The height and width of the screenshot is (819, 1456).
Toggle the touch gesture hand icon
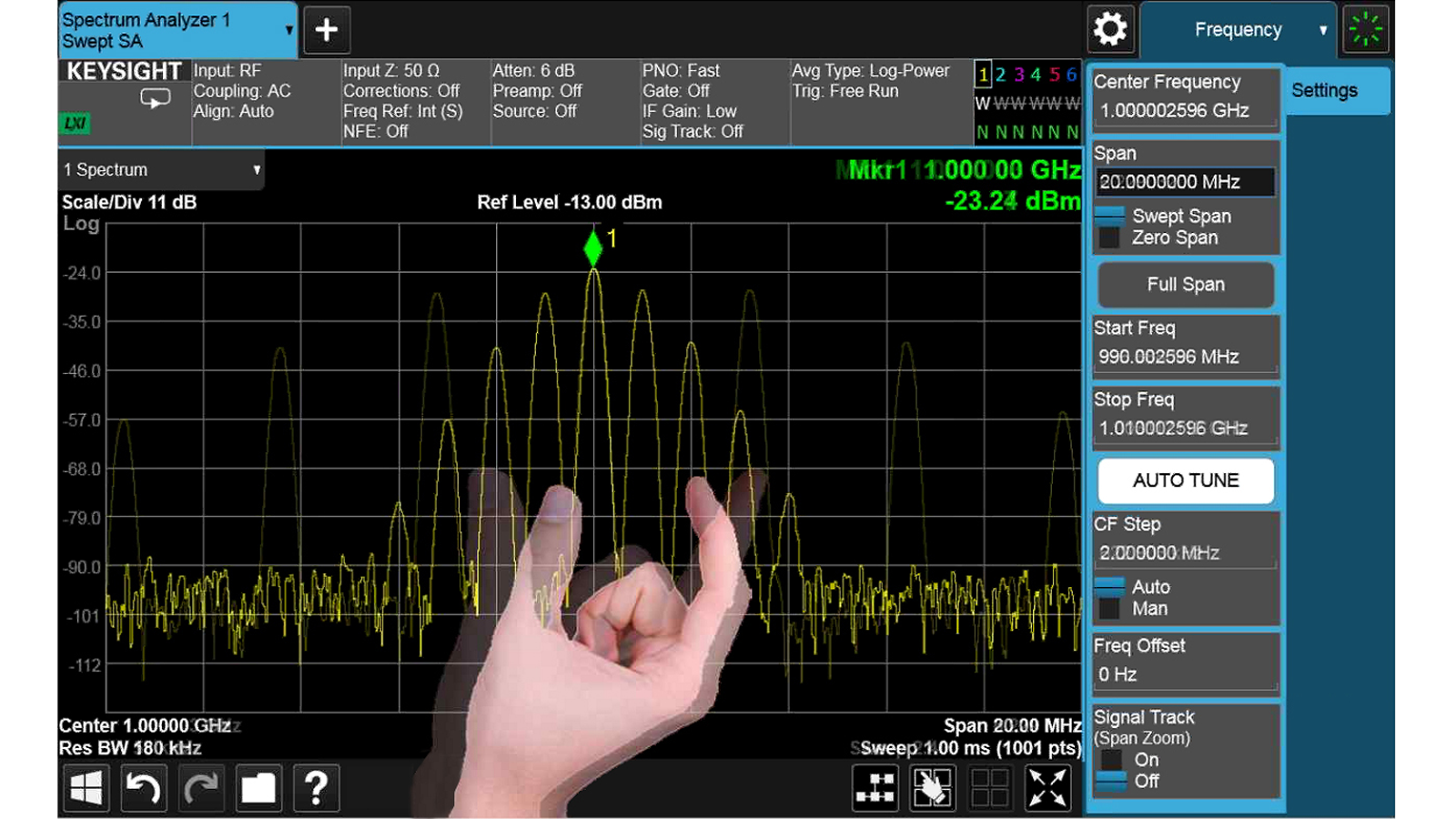[933, 787]
